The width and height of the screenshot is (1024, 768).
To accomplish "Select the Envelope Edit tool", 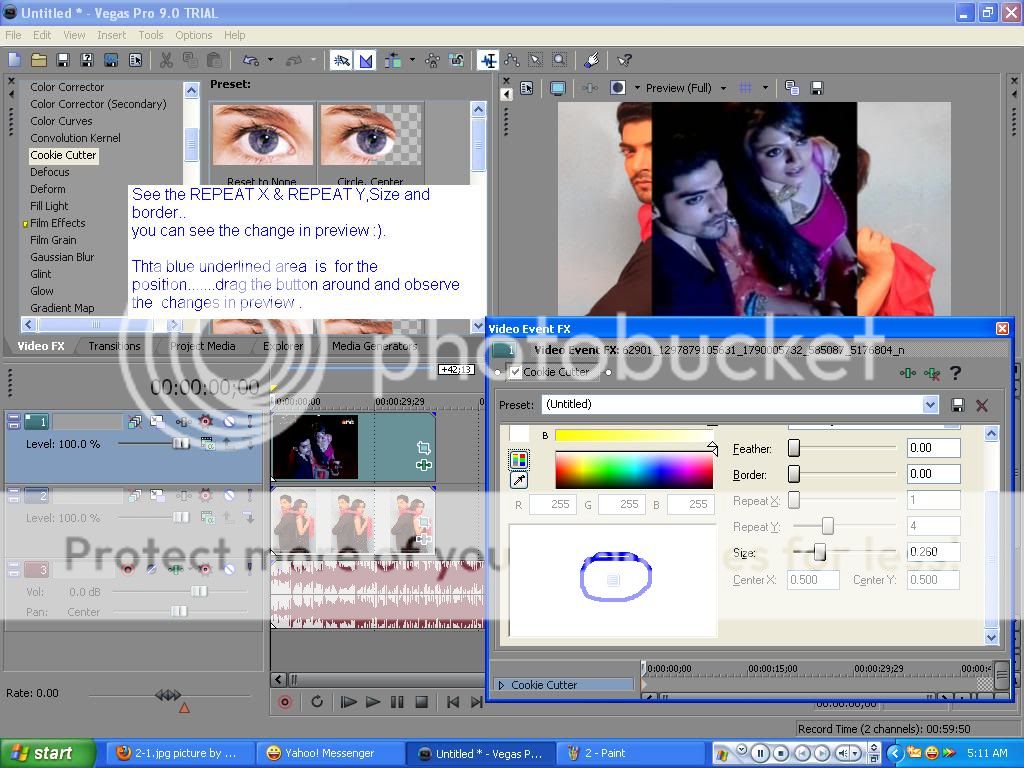I will (512, 61).
